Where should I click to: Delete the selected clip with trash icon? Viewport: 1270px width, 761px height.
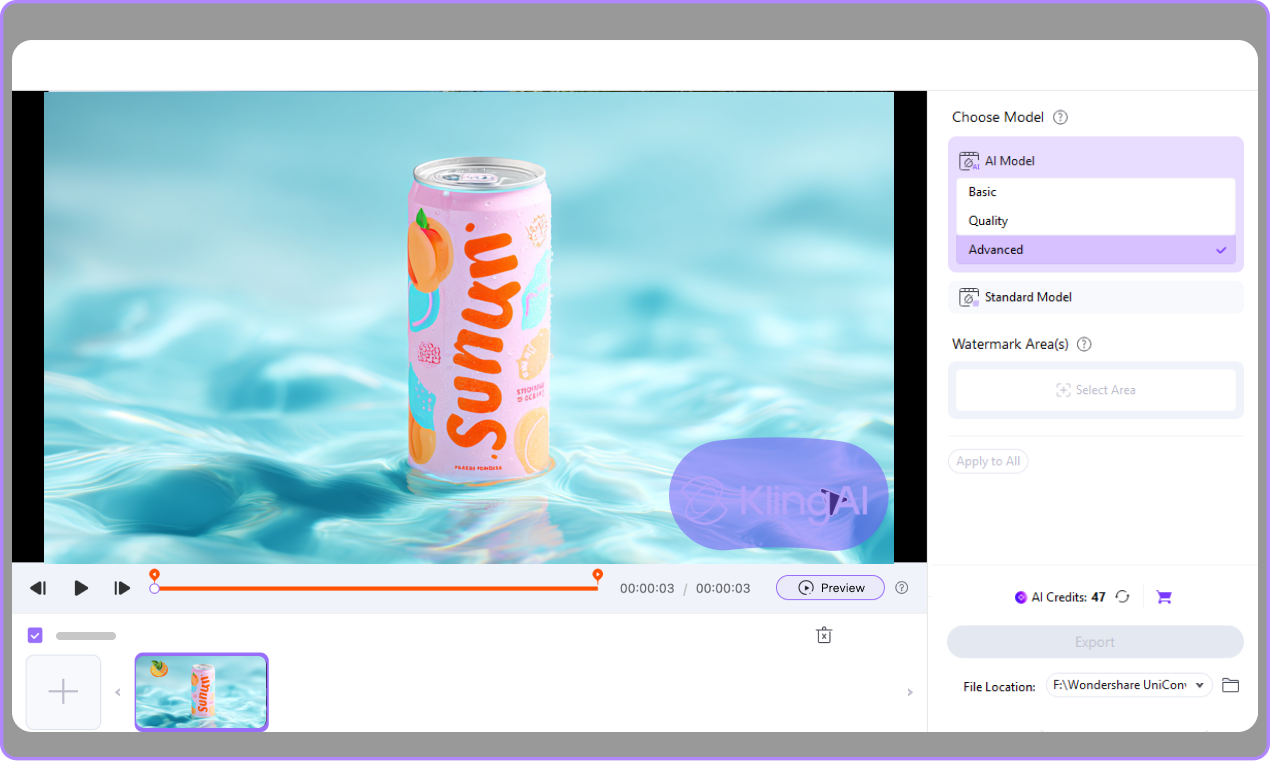point(823,635)
